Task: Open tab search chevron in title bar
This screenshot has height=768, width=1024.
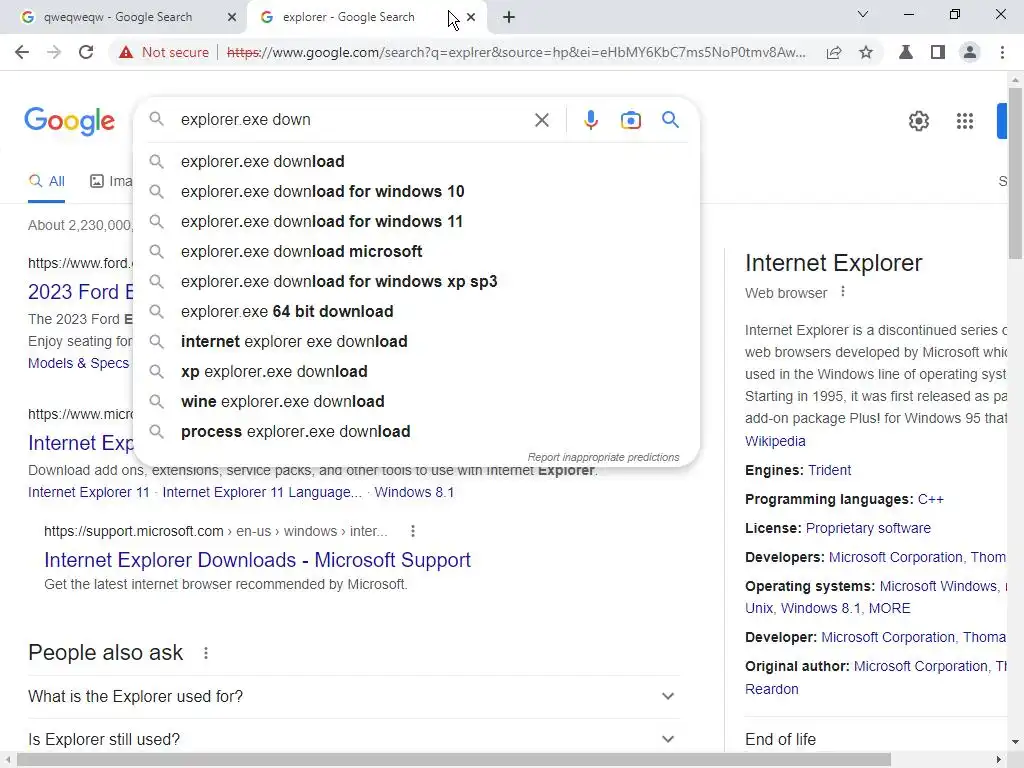Action: [x=863, y=14]
